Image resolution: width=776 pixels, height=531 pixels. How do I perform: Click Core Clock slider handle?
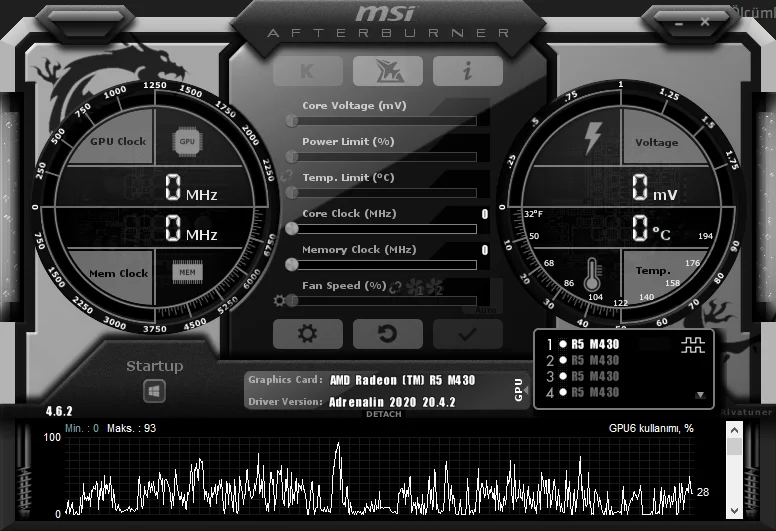tap(292, 228)
